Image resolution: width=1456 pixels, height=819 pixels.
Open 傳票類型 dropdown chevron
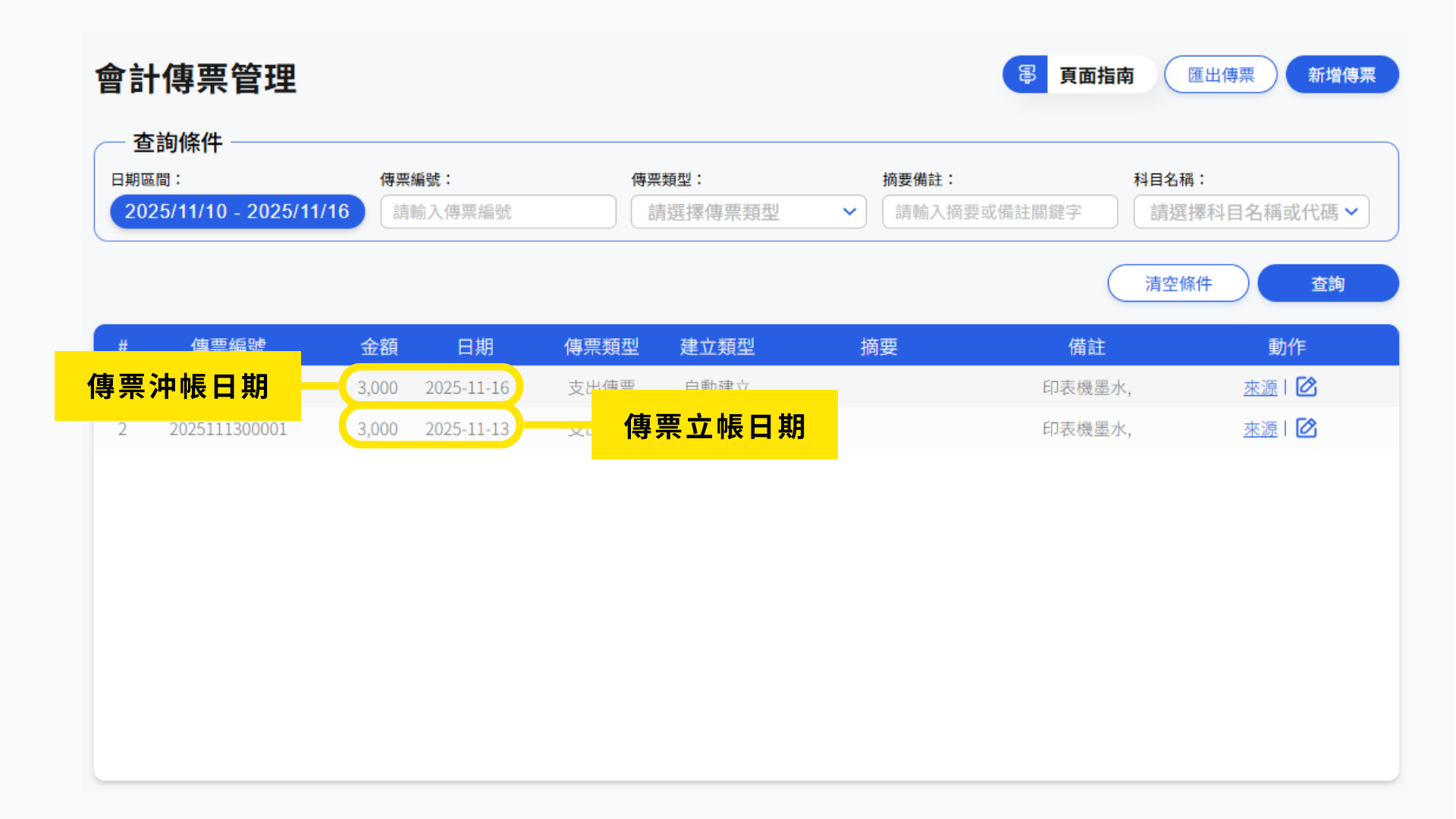pos(849,212)
